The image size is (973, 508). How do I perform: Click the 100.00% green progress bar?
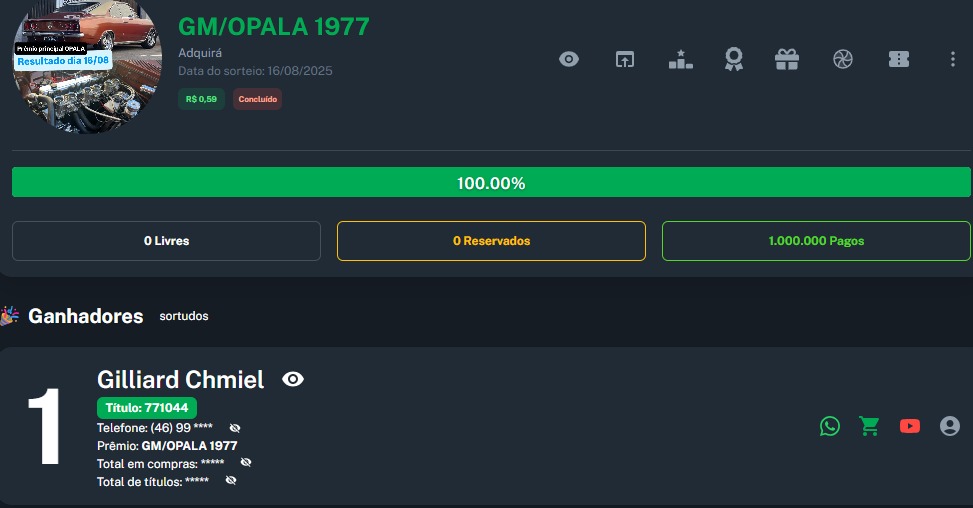pyautogui.click(x=491, y=183)
